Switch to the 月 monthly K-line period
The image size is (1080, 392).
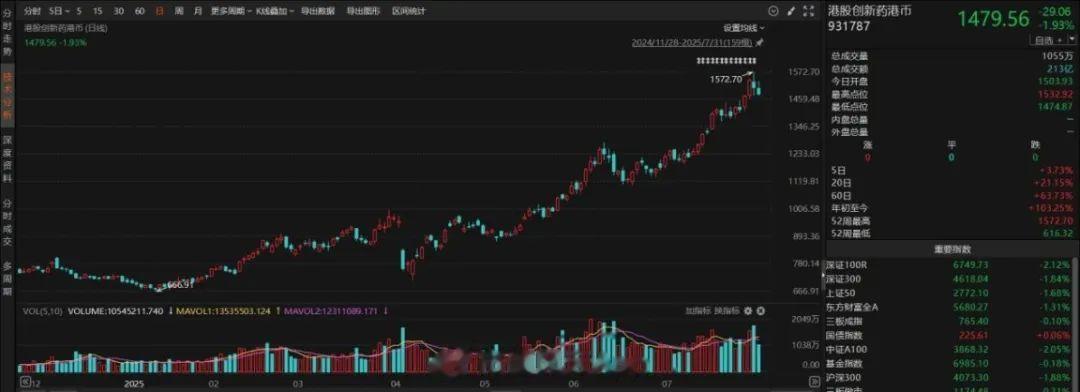click(198, 11)
